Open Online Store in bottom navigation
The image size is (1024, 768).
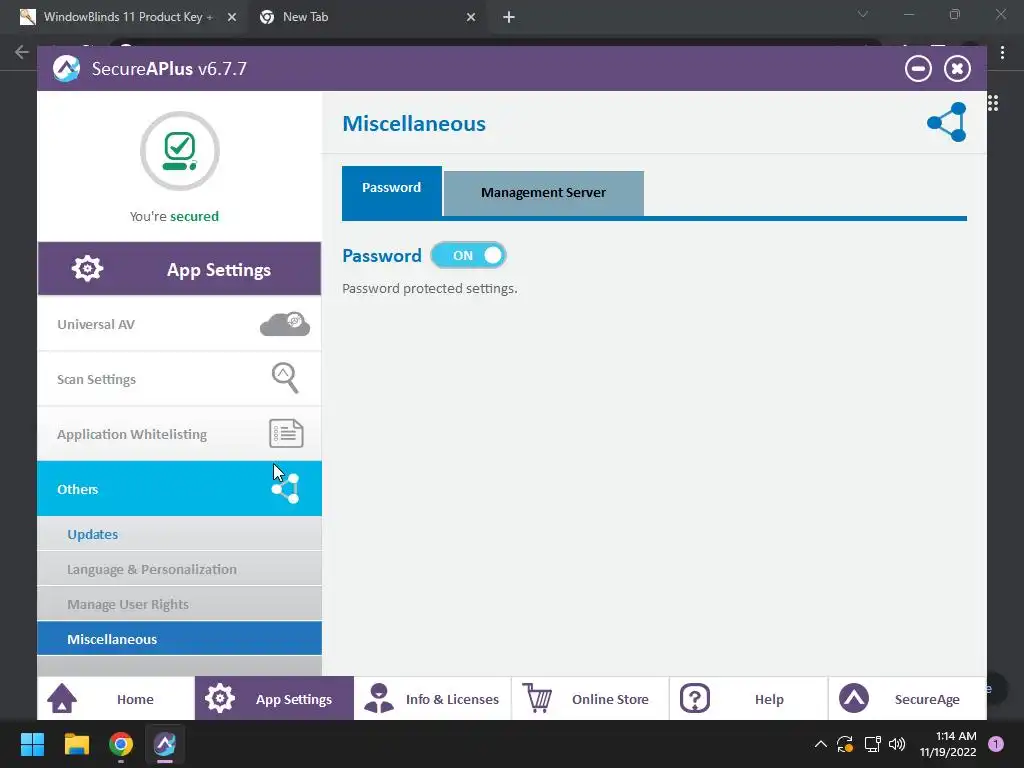[x=590, y=699]
